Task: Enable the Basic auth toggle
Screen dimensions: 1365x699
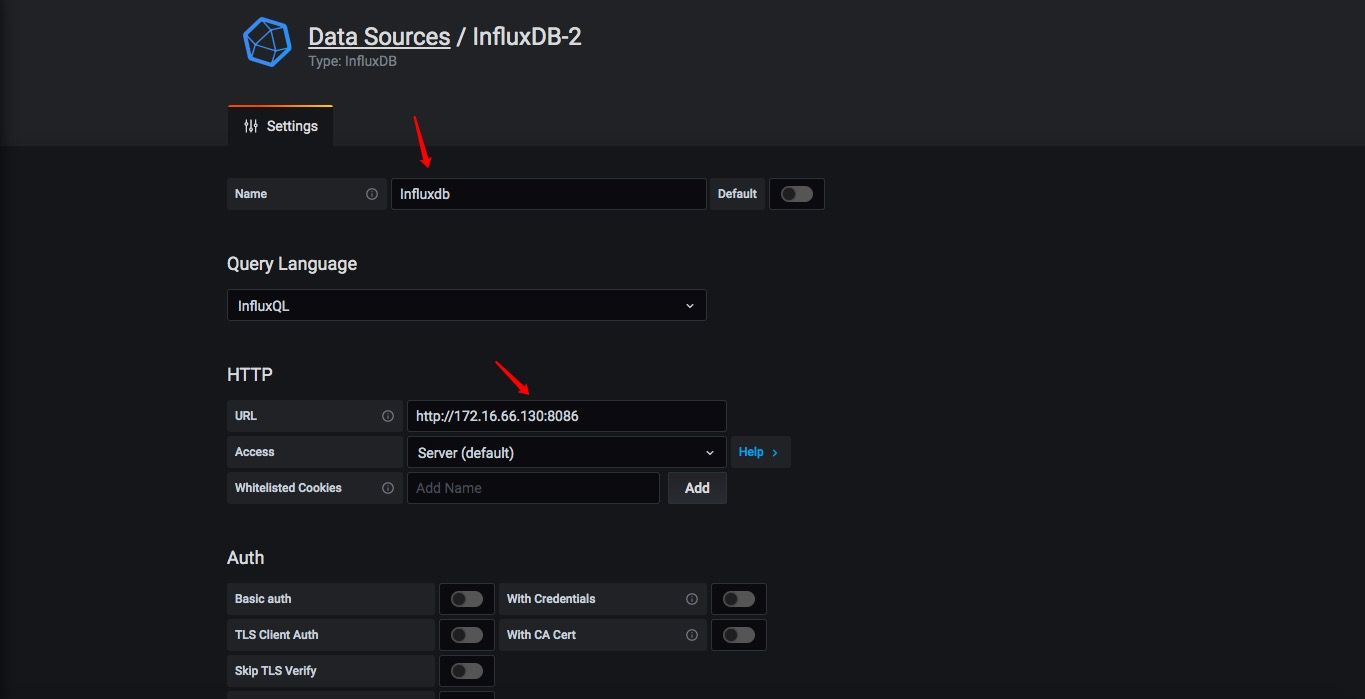Action: tap(467, 599)
